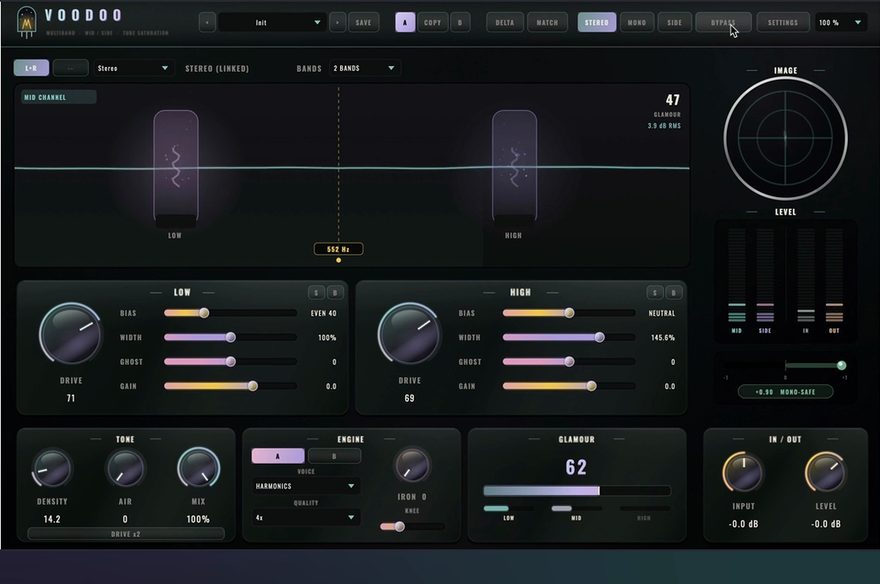
Task: Click the crossover handle dot below 552 Hz
Action: pos(338,260)
